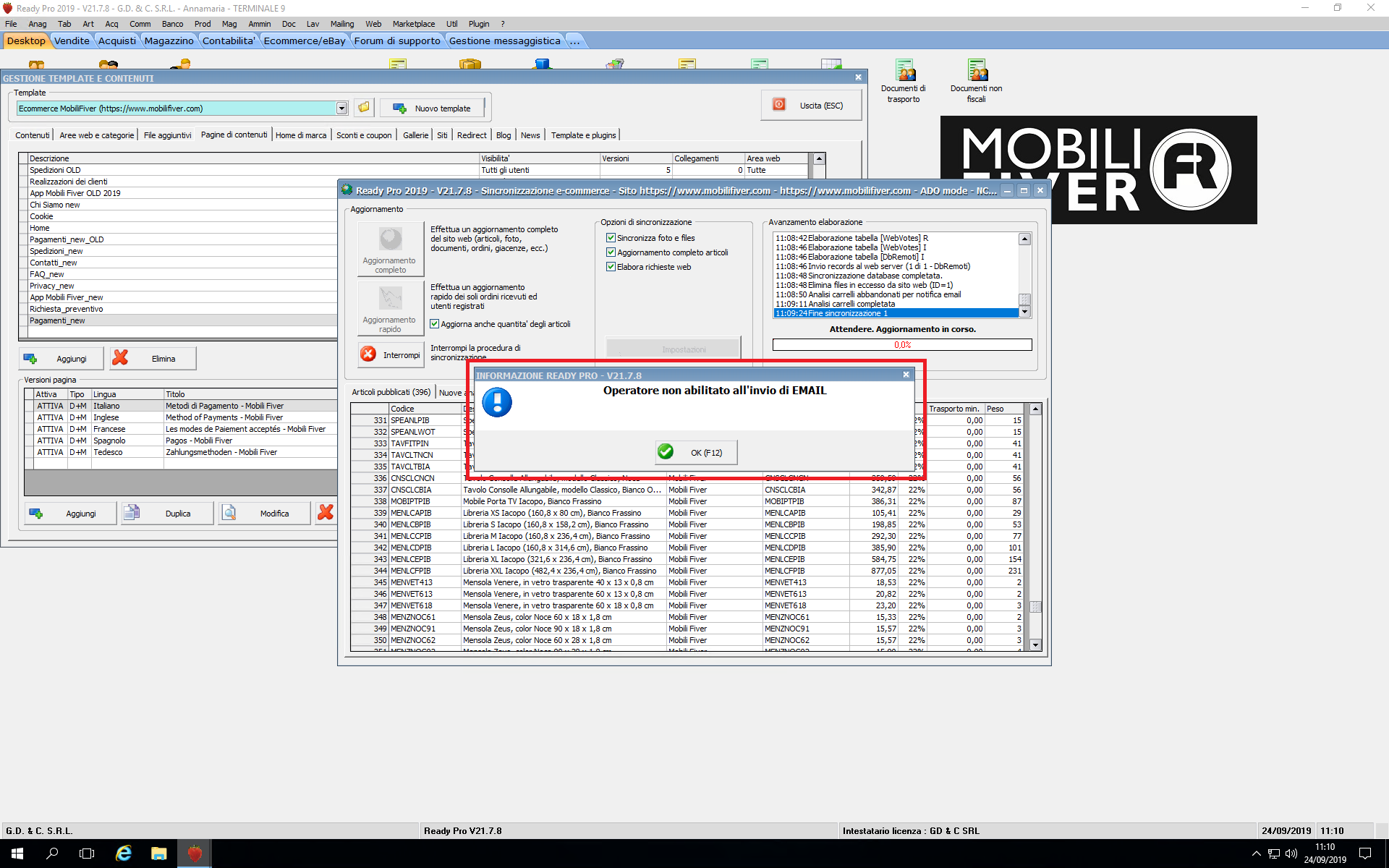Click OK (F12) in the information dialog
Screen dimensions: 1389x868
point(695,452)
